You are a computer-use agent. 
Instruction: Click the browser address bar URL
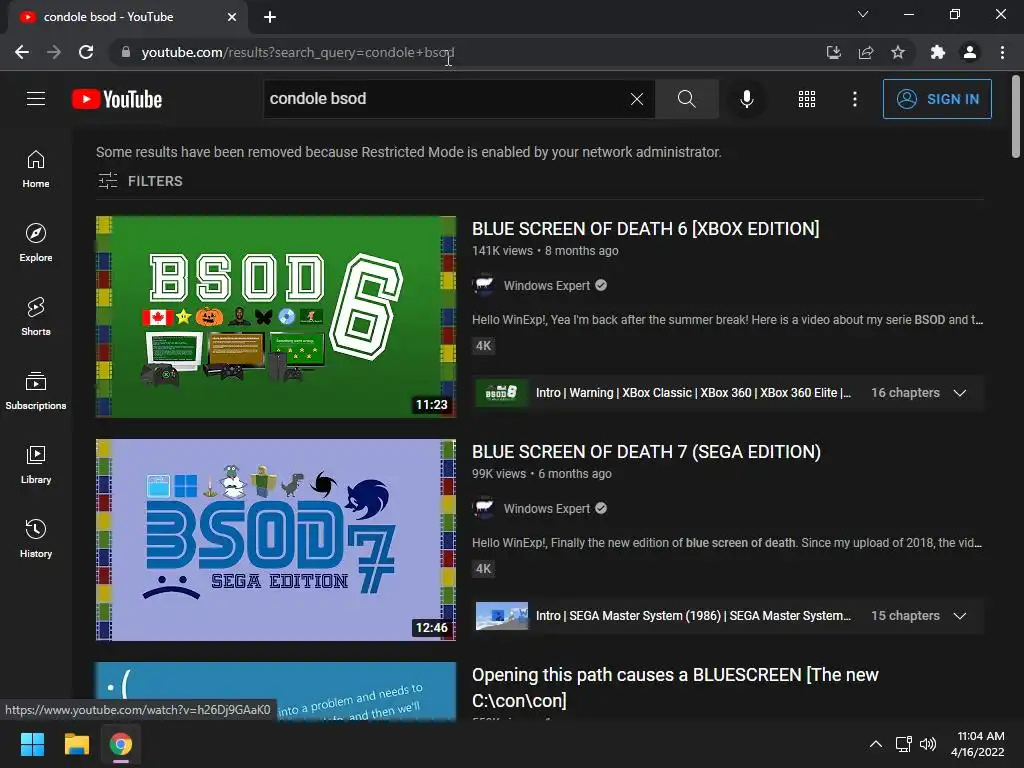click(x=298, y=52)
